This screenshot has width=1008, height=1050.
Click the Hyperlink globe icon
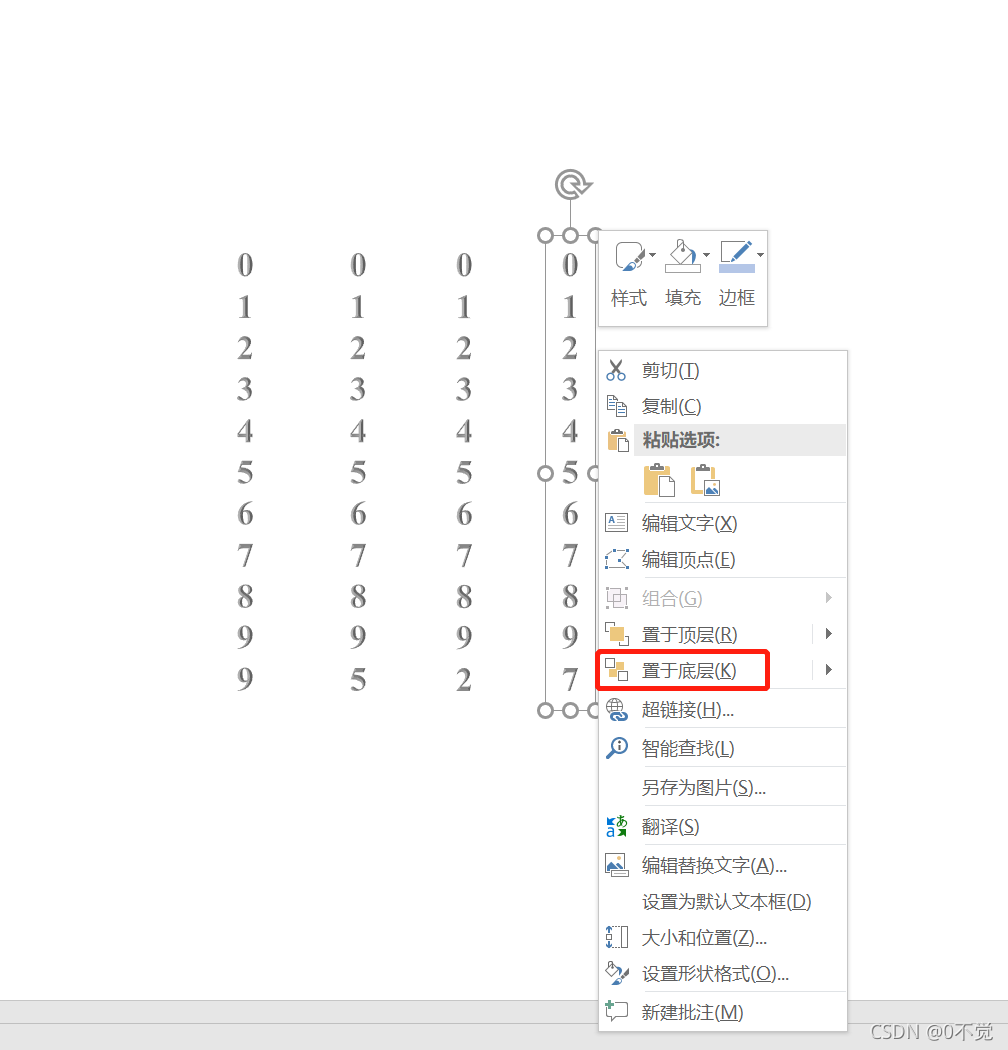point(616,709)
